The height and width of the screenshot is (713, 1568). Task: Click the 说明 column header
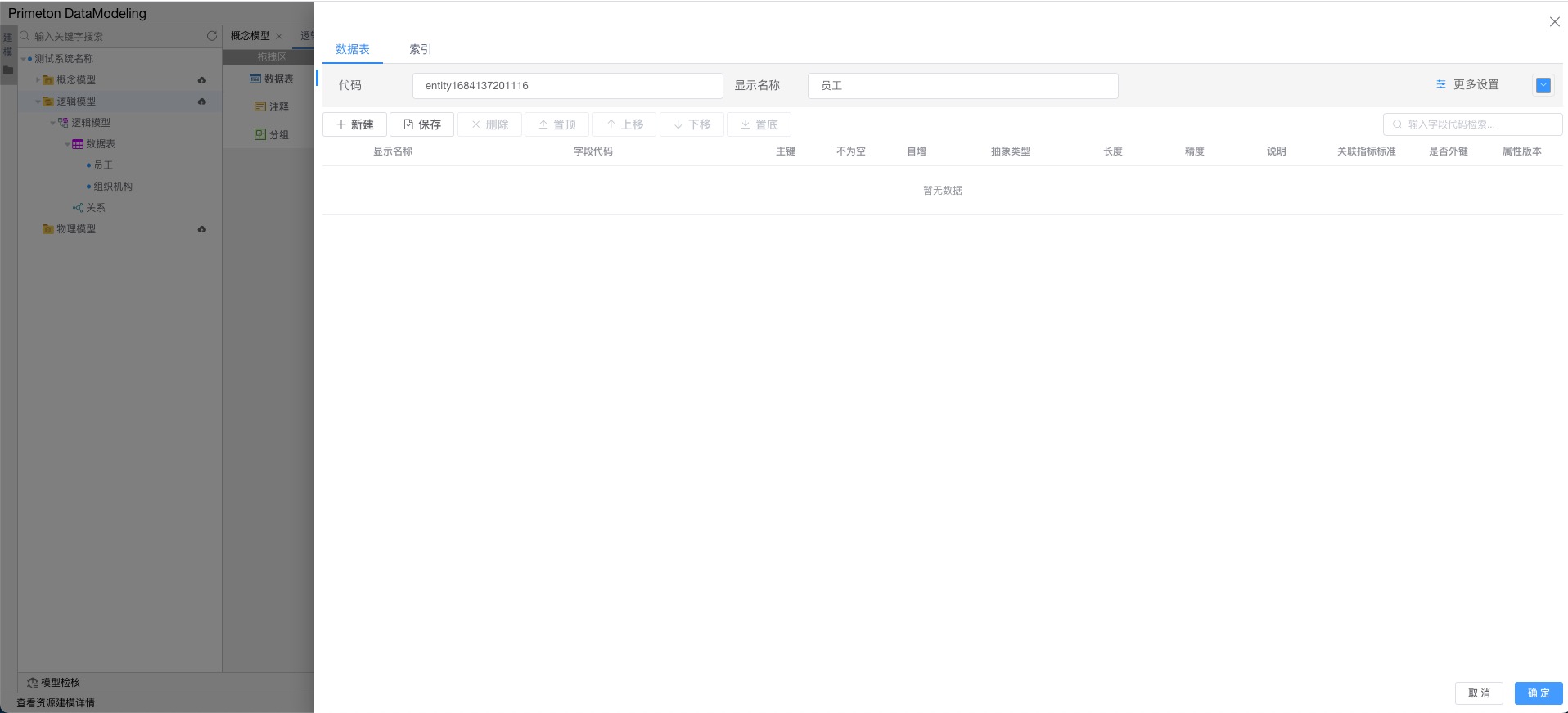click(x=1277, y=151)
